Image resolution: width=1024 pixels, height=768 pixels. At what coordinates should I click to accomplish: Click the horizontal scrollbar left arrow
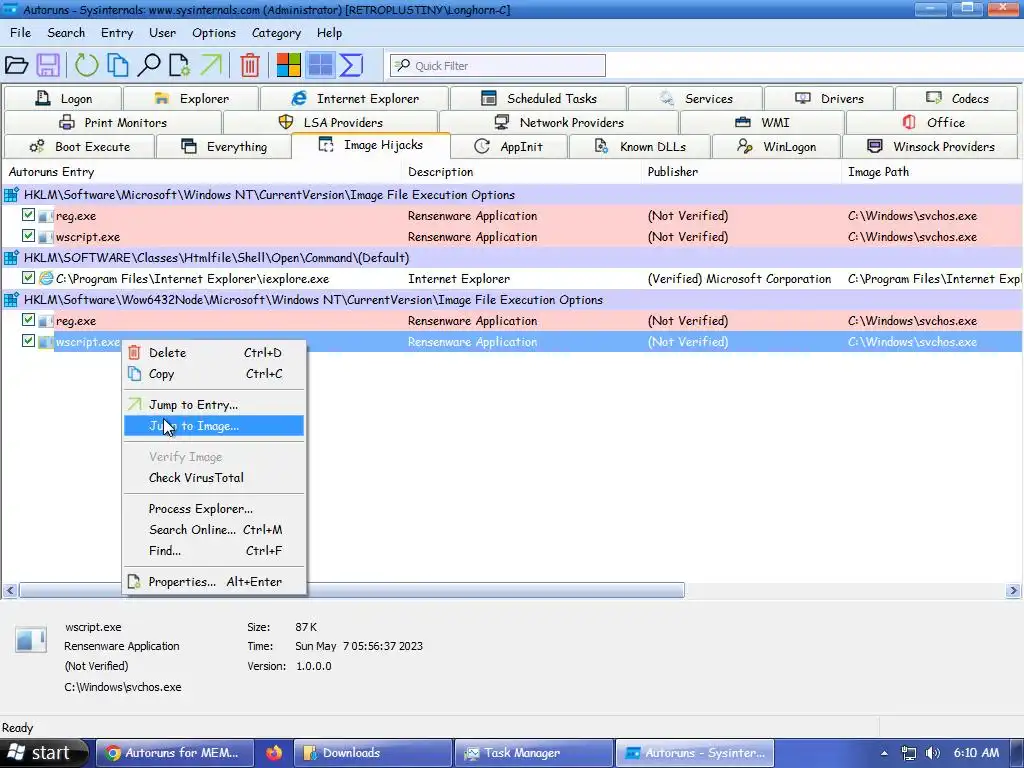(x=10, y=590)
